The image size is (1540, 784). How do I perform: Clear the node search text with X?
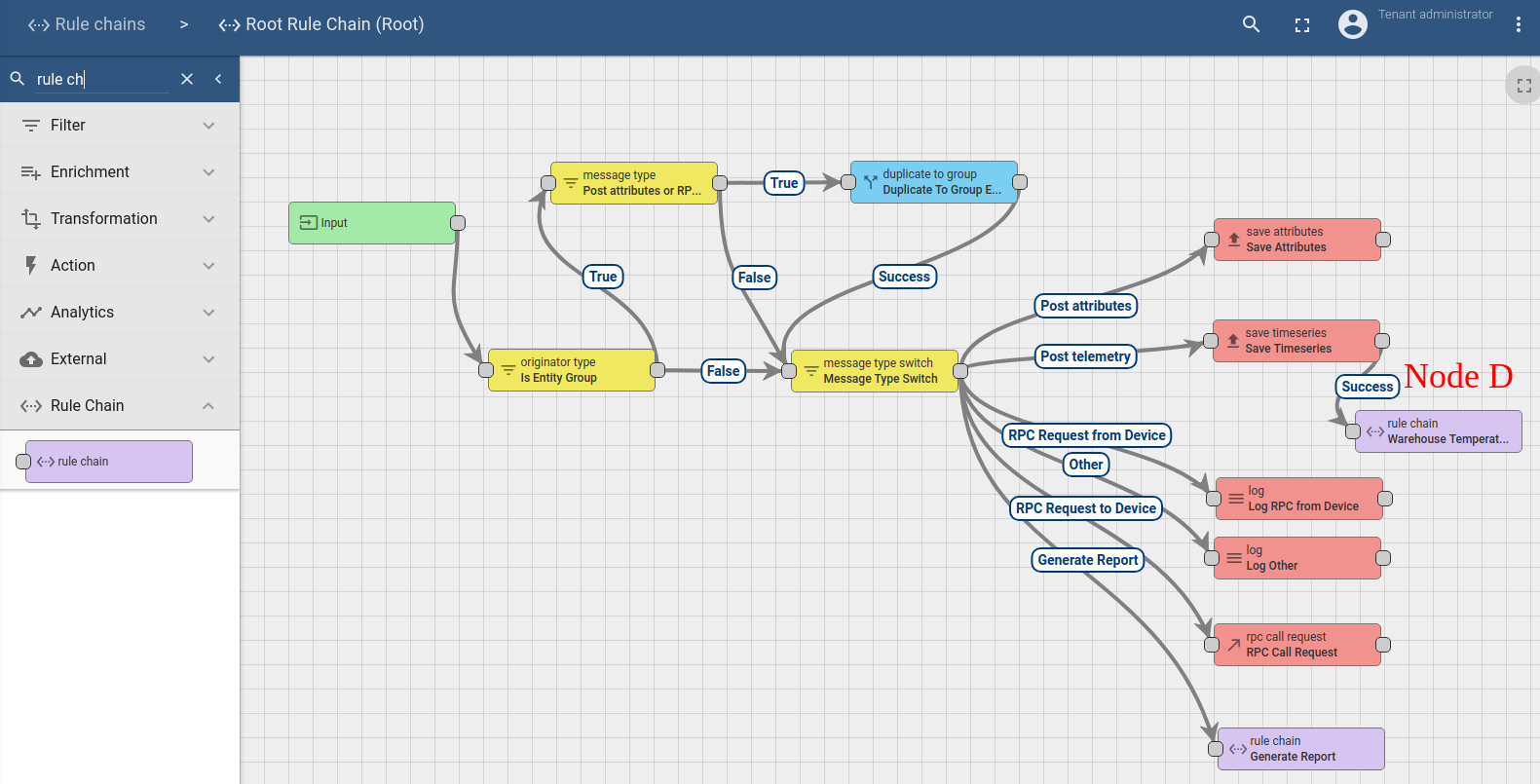tap(187, 79)
